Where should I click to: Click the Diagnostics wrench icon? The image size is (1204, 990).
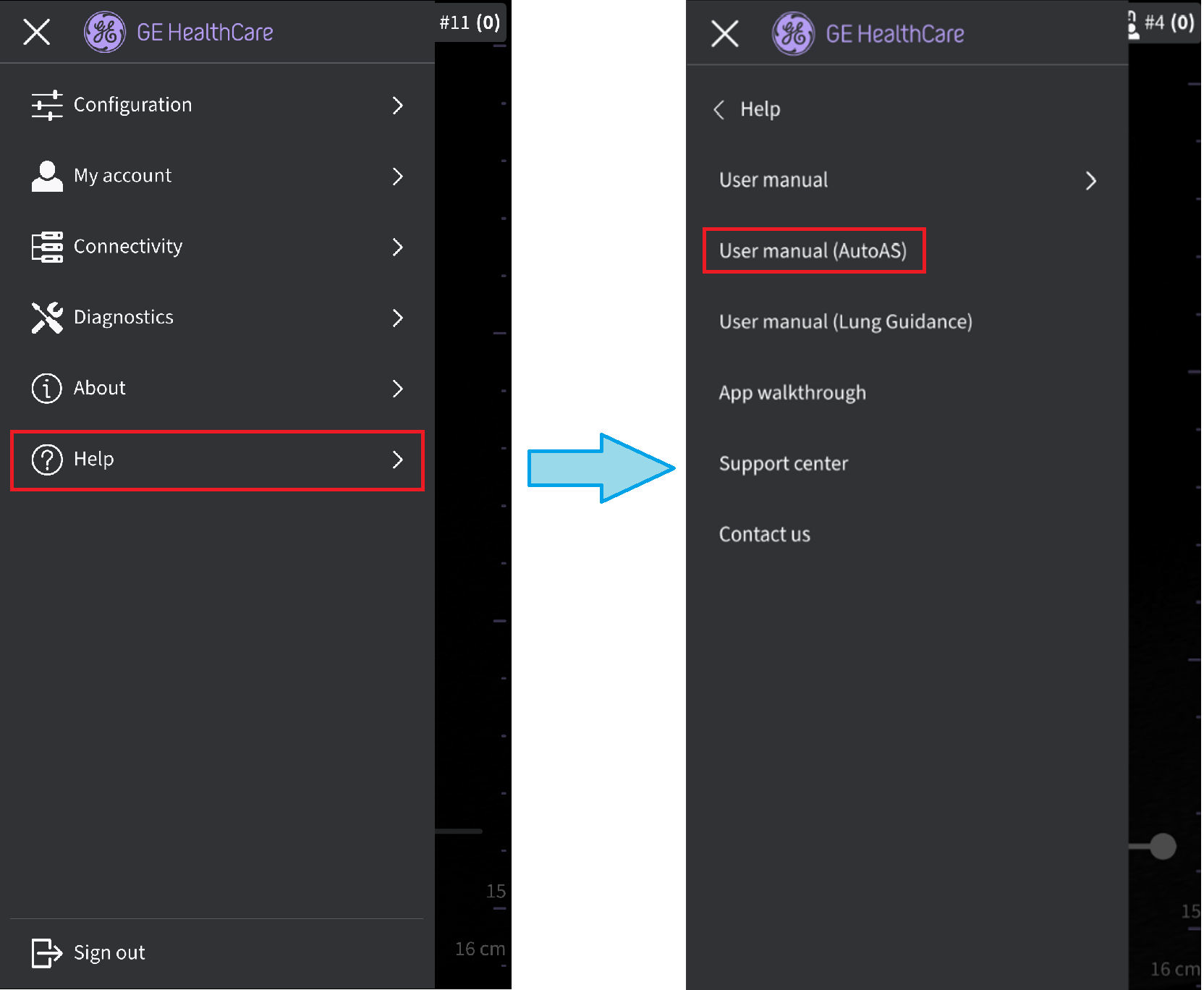(x=47, y=318)
